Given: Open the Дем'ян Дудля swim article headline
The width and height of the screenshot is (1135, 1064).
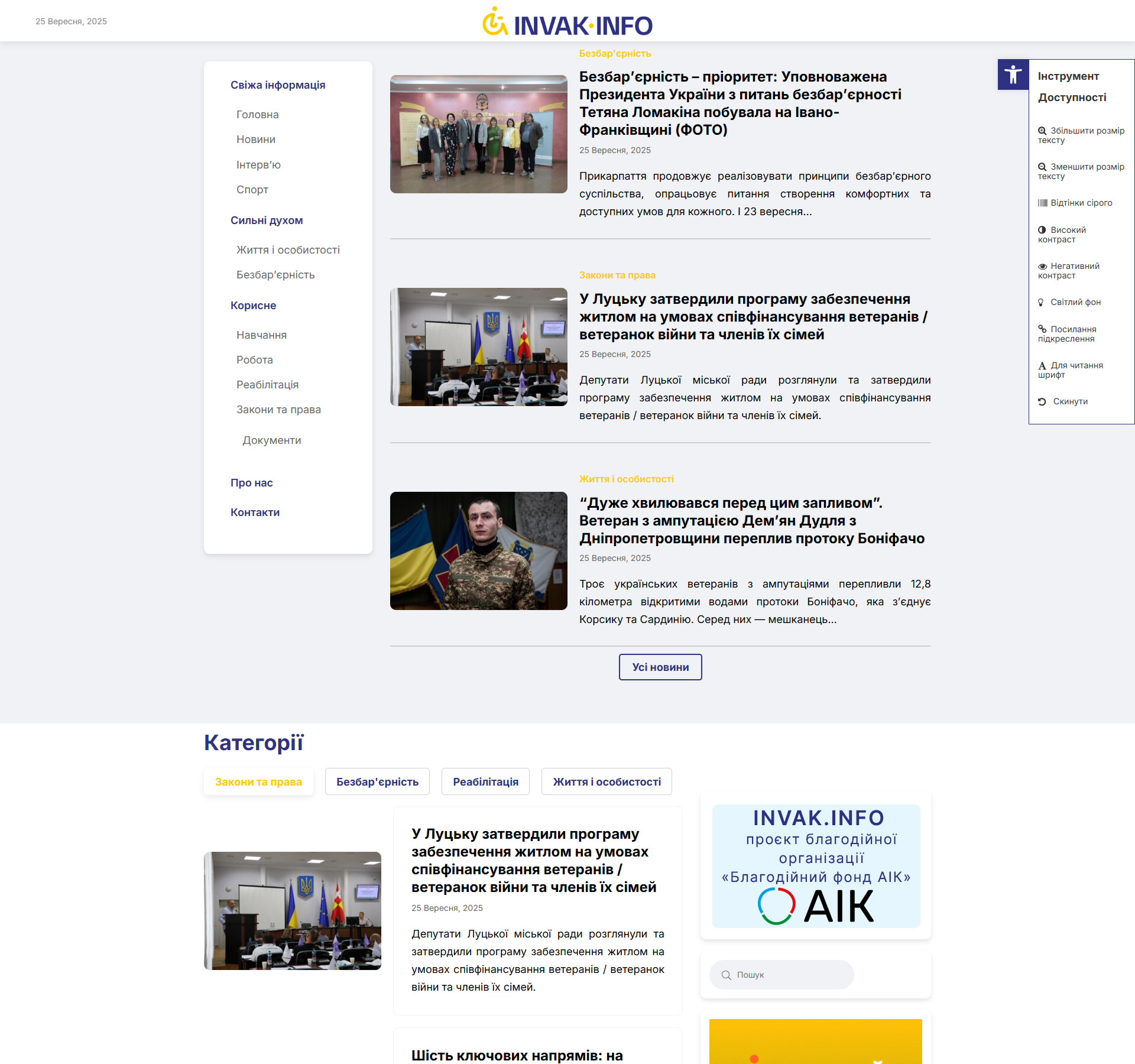Looking at the screenshot, I should tap(752, 521).
